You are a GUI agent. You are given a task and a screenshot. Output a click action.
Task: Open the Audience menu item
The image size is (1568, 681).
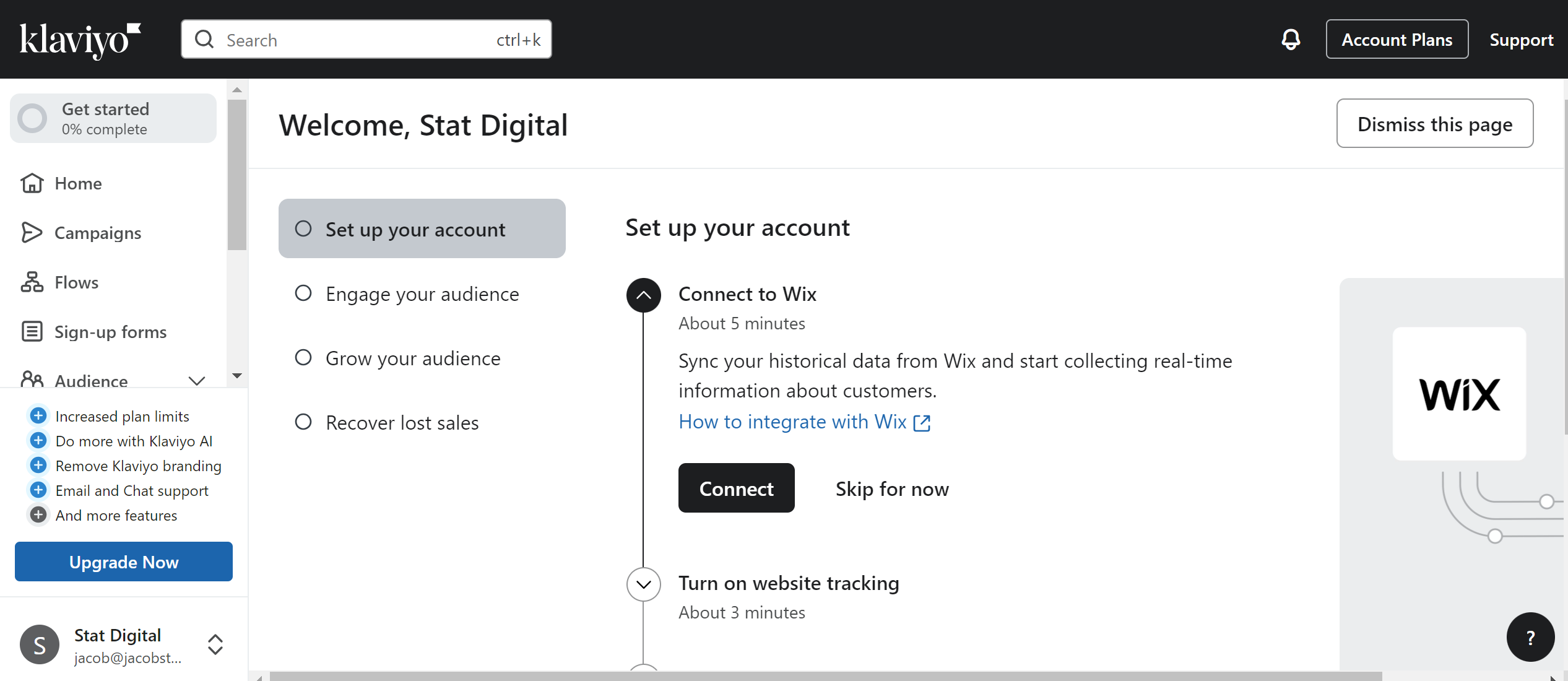114,378
